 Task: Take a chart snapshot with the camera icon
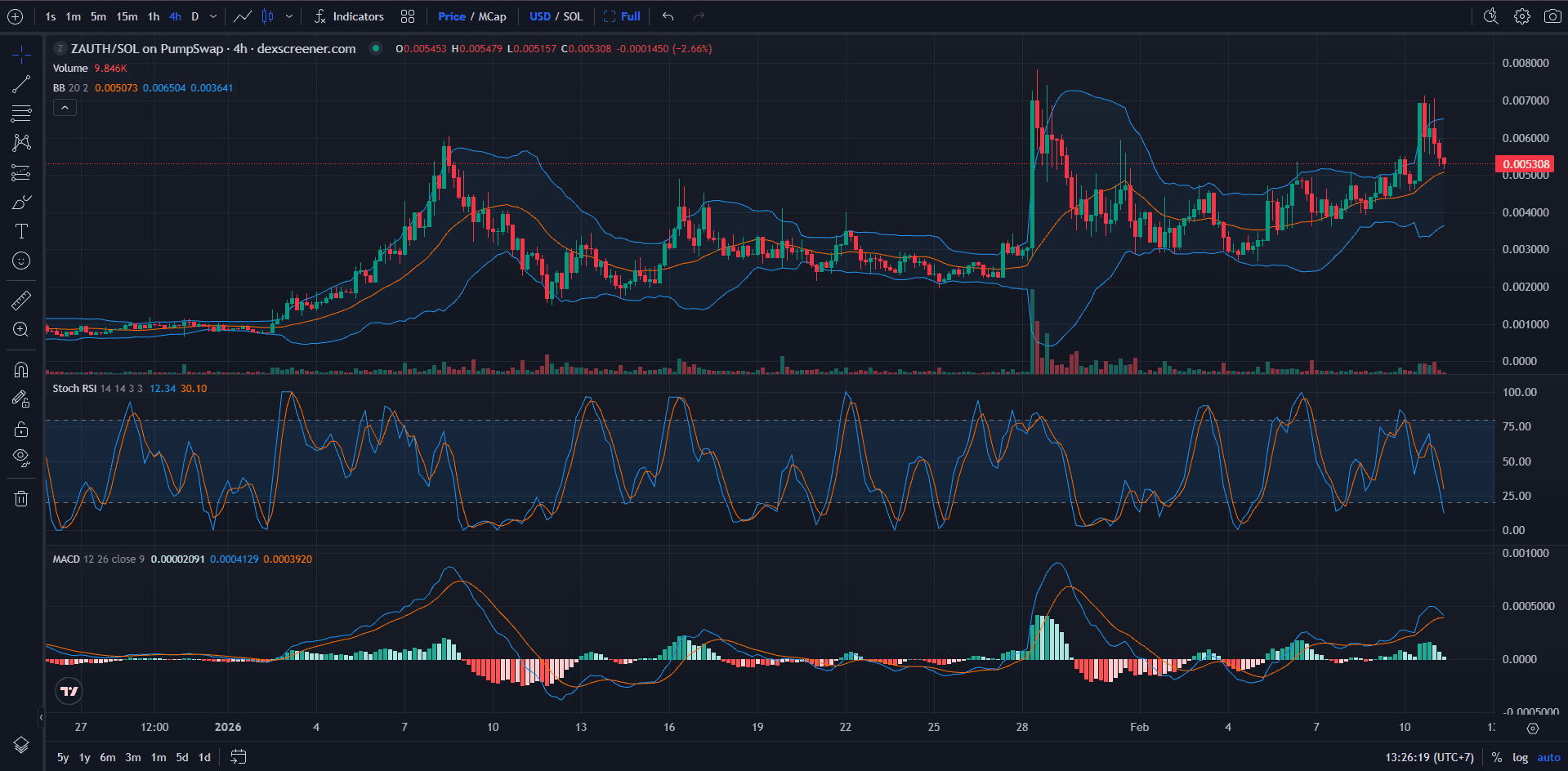[x=1555, y=16]
